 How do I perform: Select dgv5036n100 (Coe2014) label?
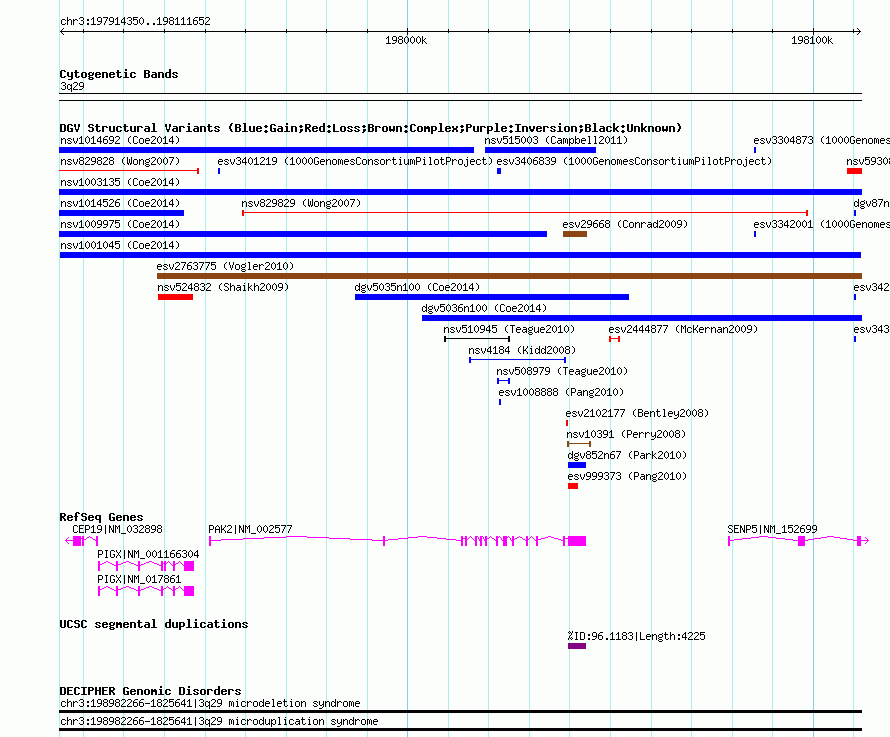[x=484, y=308]
